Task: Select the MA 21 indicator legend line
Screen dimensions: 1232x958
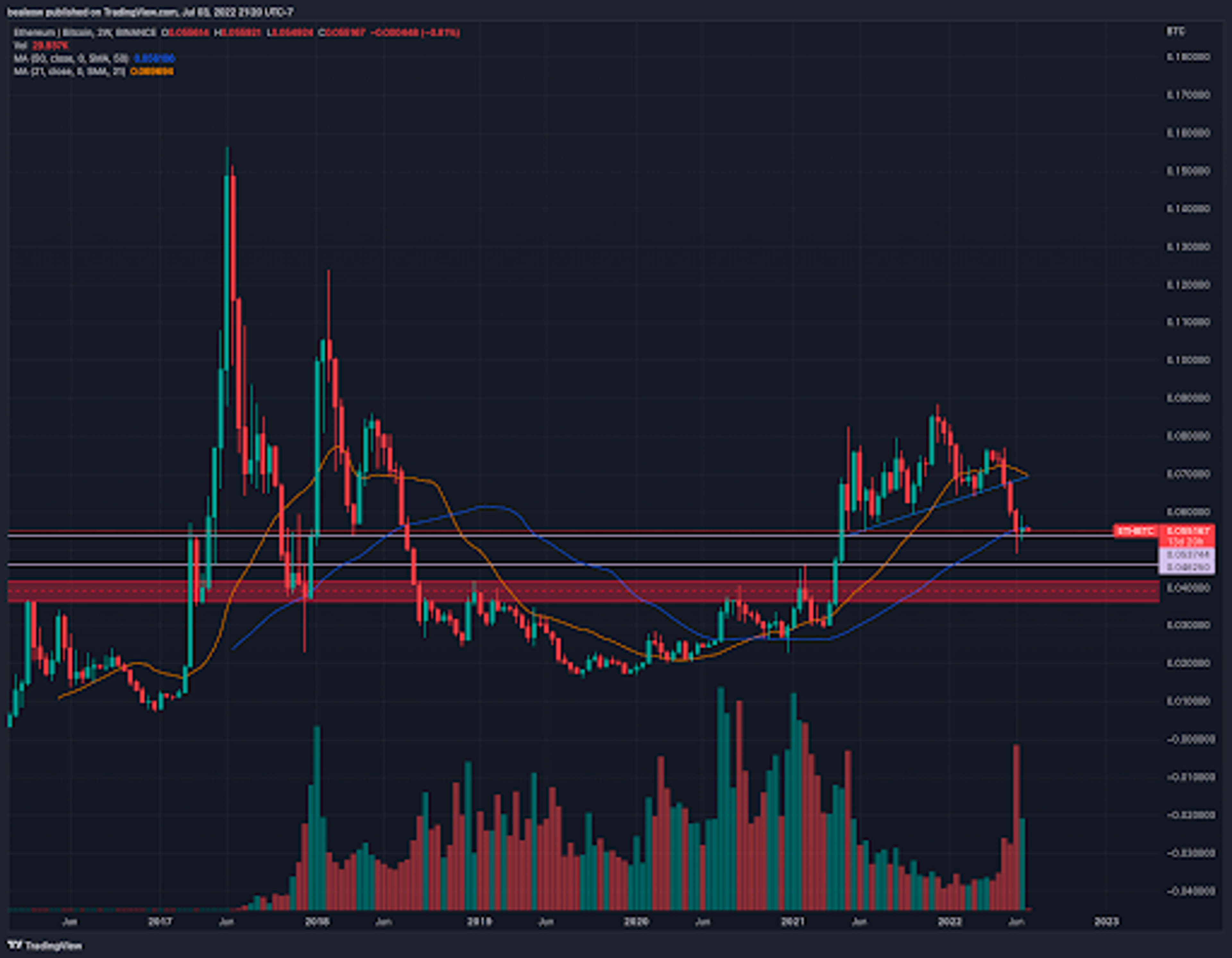Action: point(69,72)
